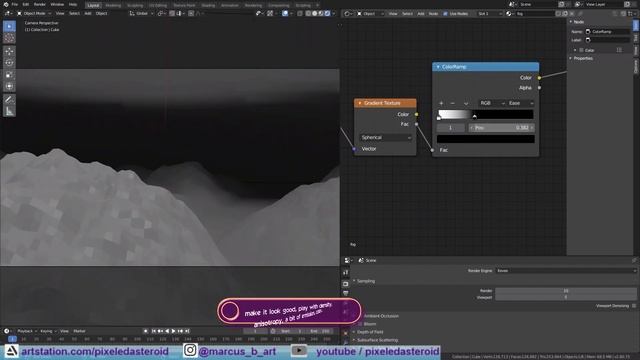640x360 pixels.
Task: Click the black color stop swatch field
Action: pyautogui.click(x=486, y=139)
